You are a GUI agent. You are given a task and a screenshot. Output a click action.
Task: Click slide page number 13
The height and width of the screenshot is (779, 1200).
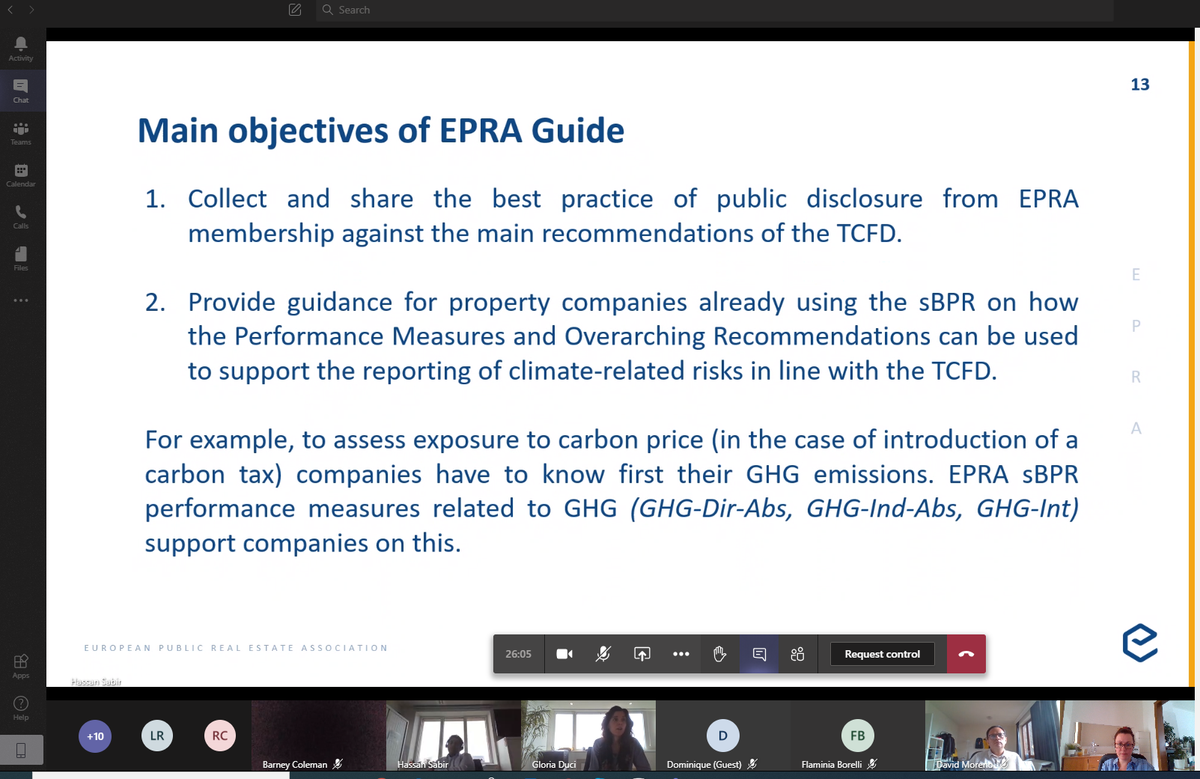1140,85
